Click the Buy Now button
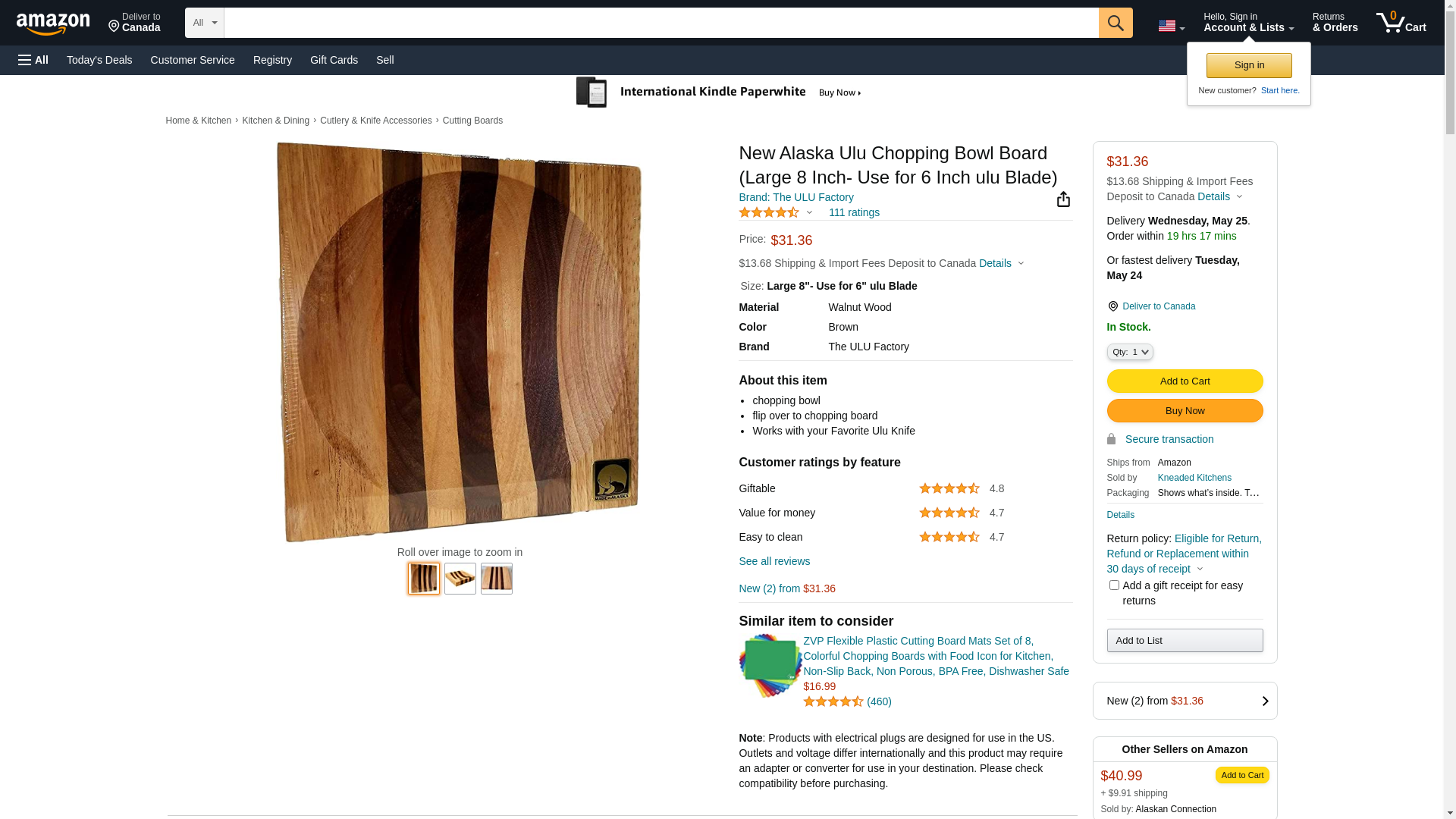The width and height of the screenshot is (1456, 819). tap(1185, 411)
